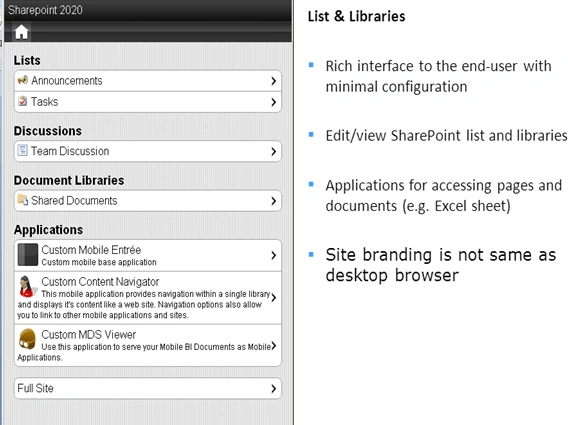
Task: Click the Custom Mobile Entrée app icon
Action: click(28, 255)
